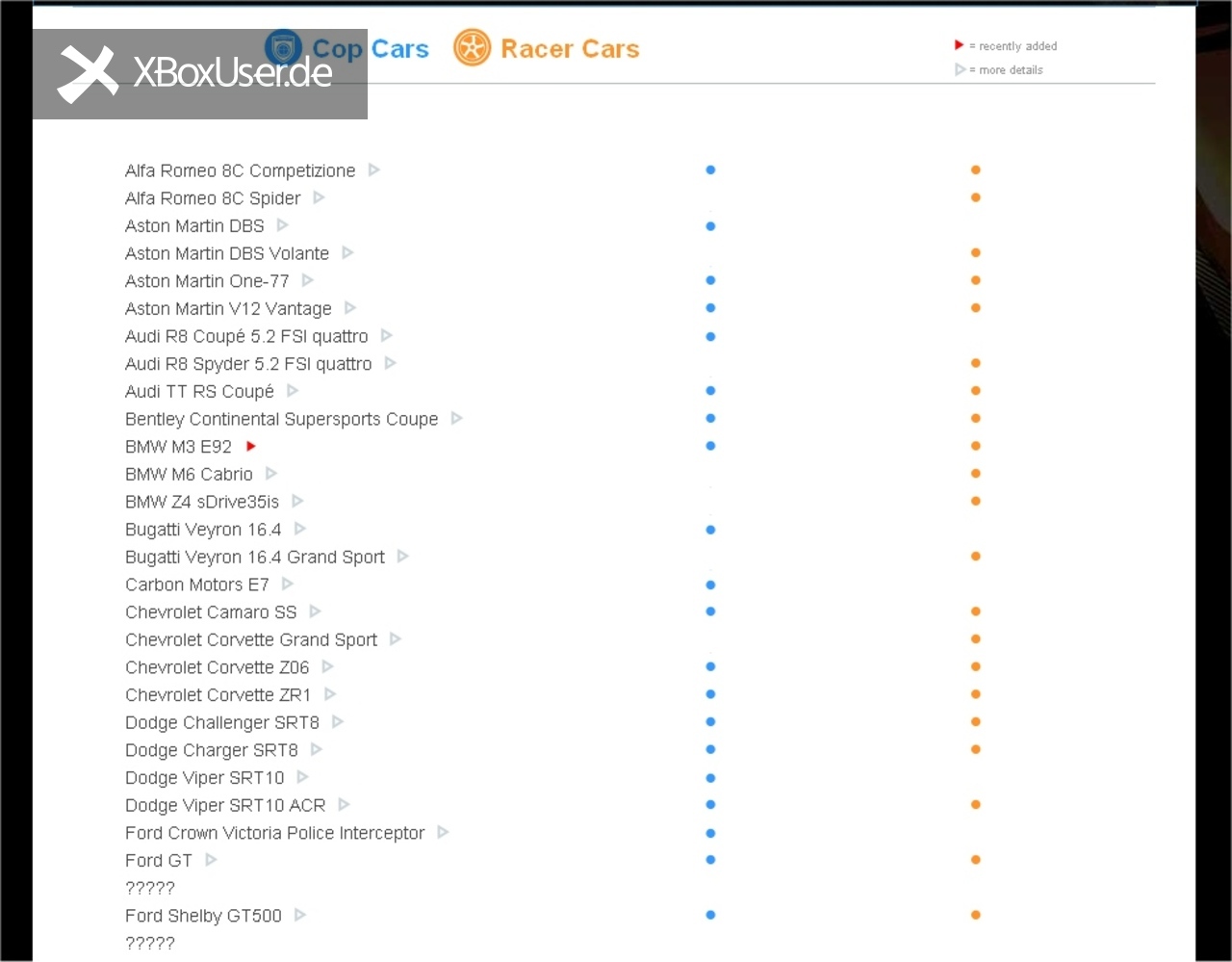Select the Cop Cars heading
The width and height of the screenshot is (1232, 962).
[x=371, y=49]
